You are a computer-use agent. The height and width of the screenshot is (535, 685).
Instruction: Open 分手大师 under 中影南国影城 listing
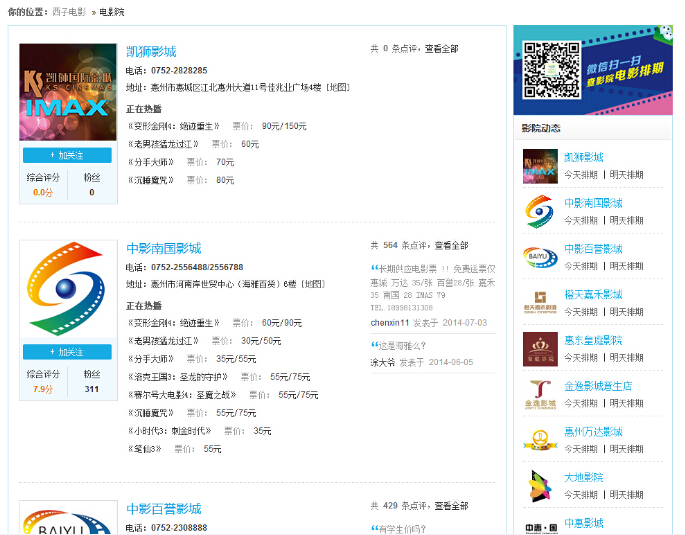point(151,359)
